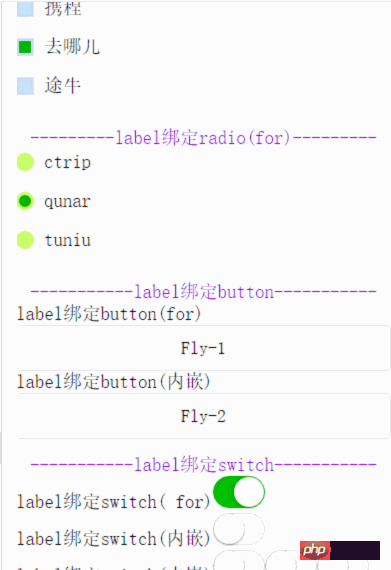Choose the tuniu radio button
391x570 pixels.
[x=25, y=240]
